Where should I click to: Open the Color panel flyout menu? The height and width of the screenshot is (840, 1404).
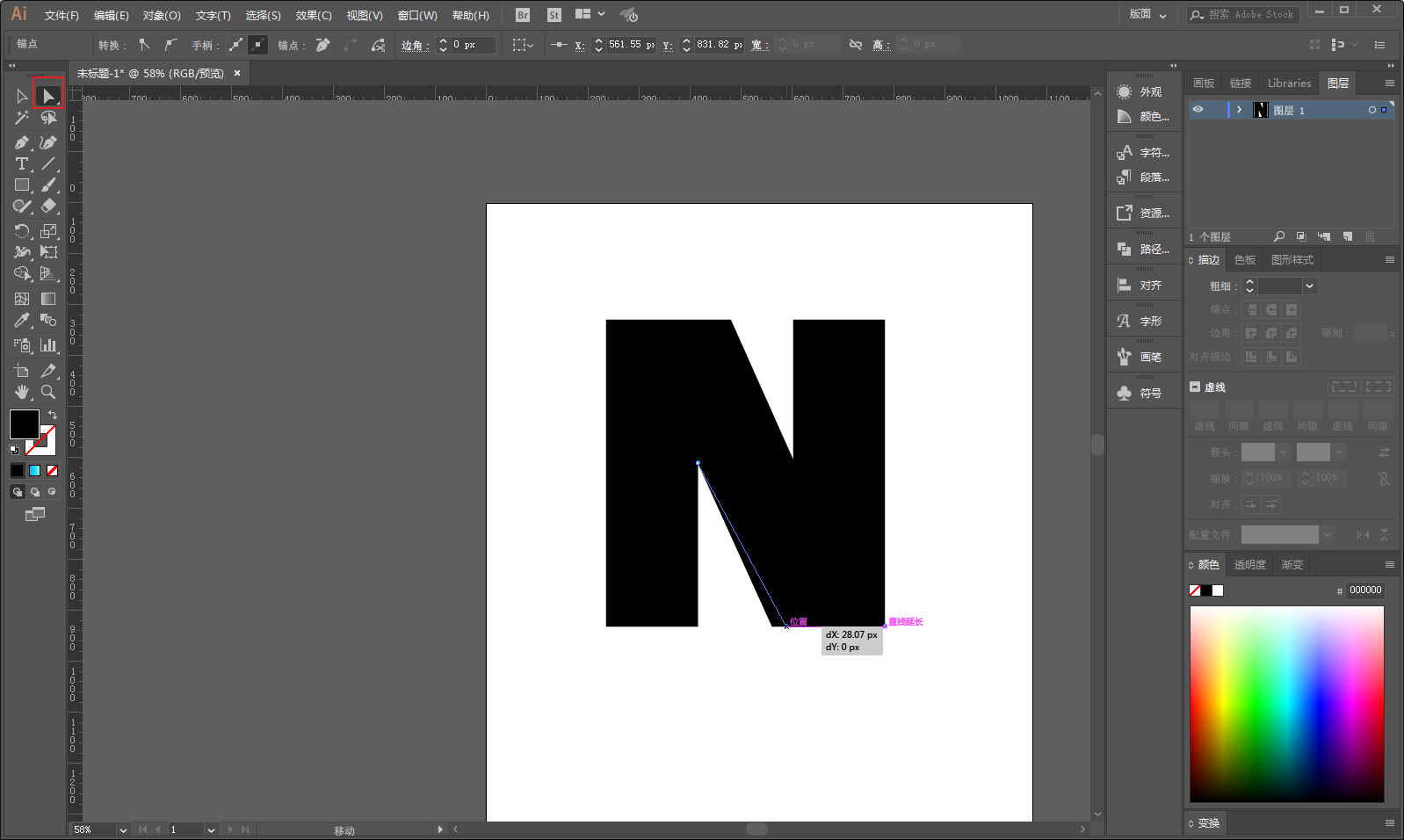pos(1389,565)
